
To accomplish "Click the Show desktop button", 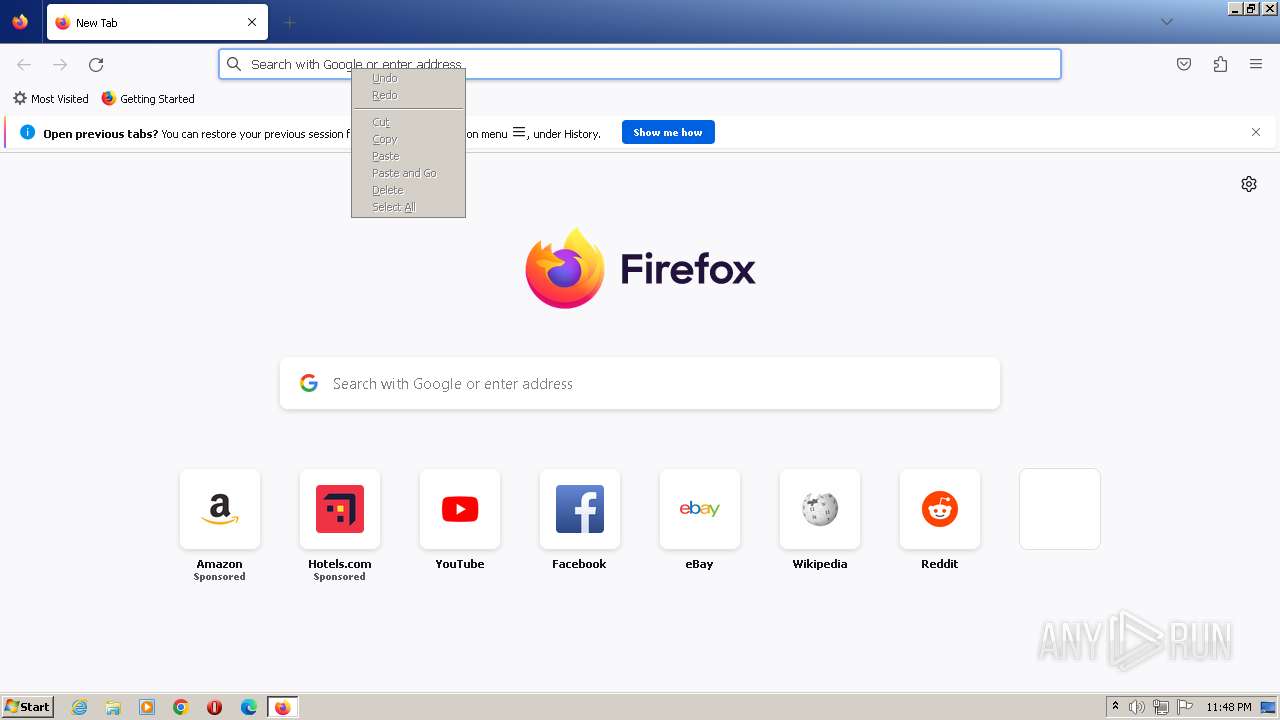I will coord(1269,707).
